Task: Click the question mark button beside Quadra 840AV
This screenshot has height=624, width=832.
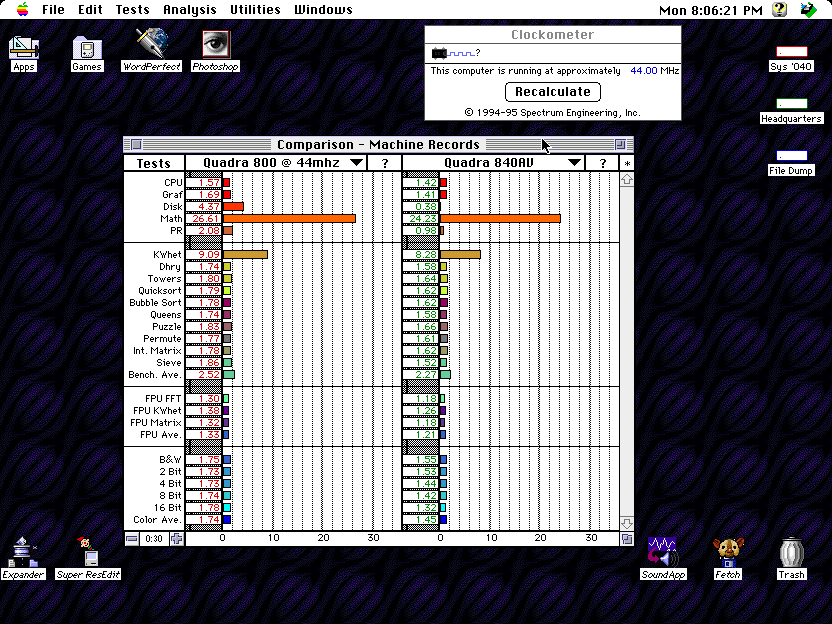Action: tap(602, 163)
